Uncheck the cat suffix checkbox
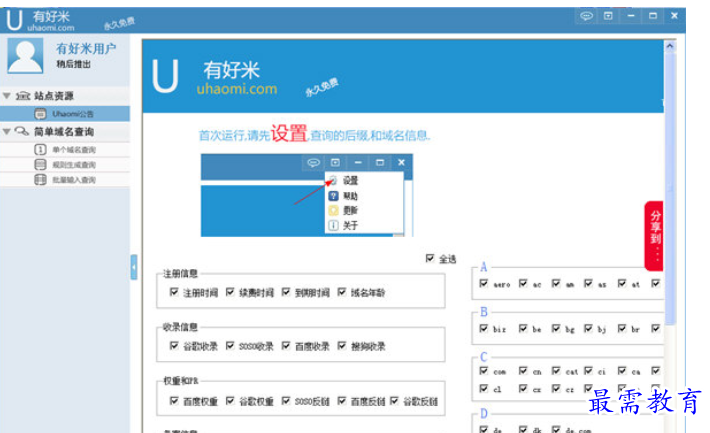Screen dimensions: 710x433 coord(556,371)
